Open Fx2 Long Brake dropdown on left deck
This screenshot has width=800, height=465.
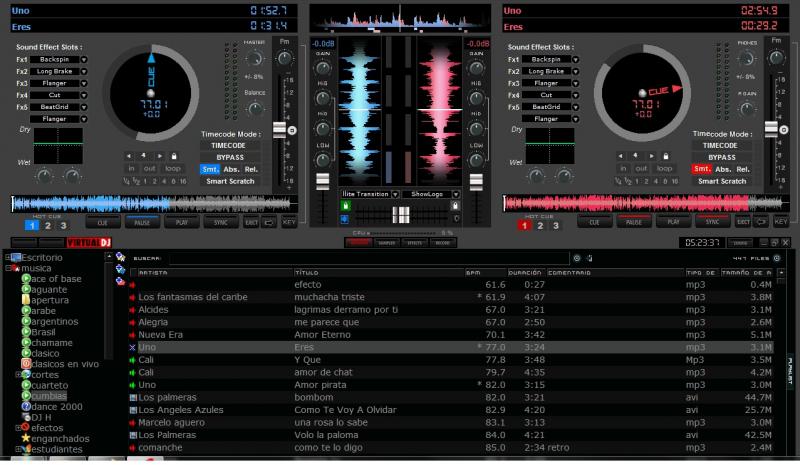[84, 71]
